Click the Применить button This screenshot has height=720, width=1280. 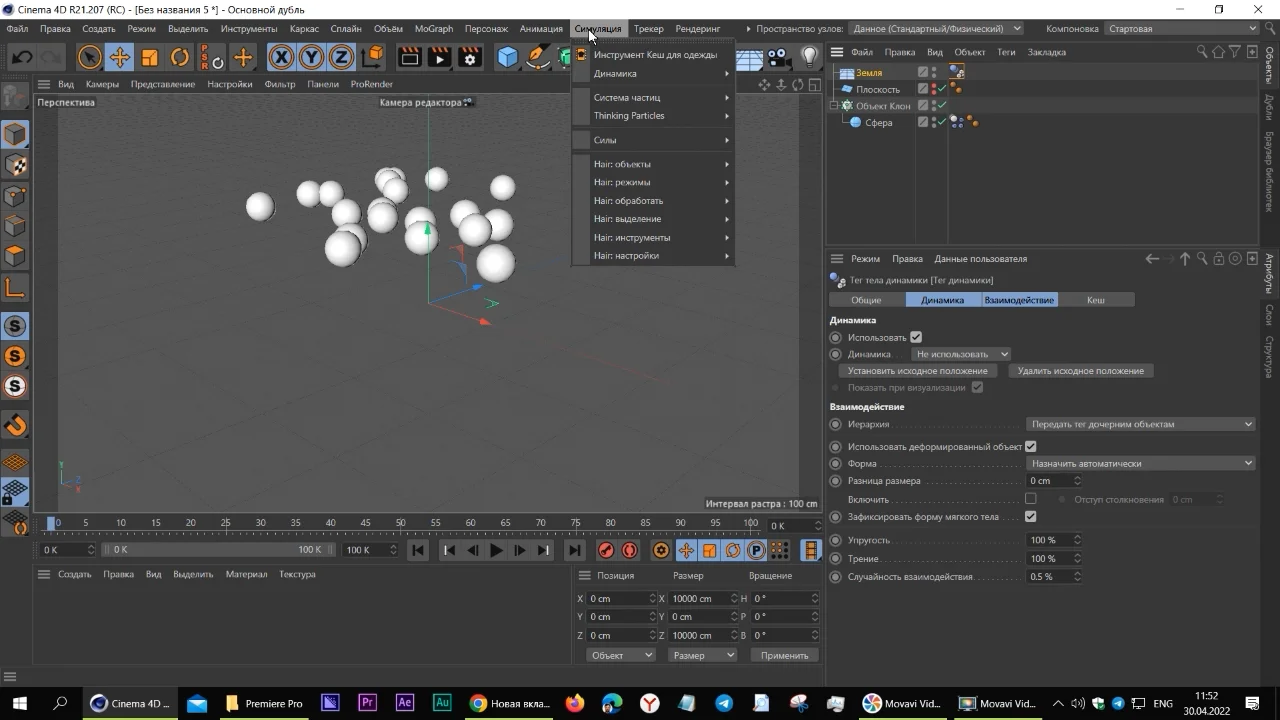point(784,655)
